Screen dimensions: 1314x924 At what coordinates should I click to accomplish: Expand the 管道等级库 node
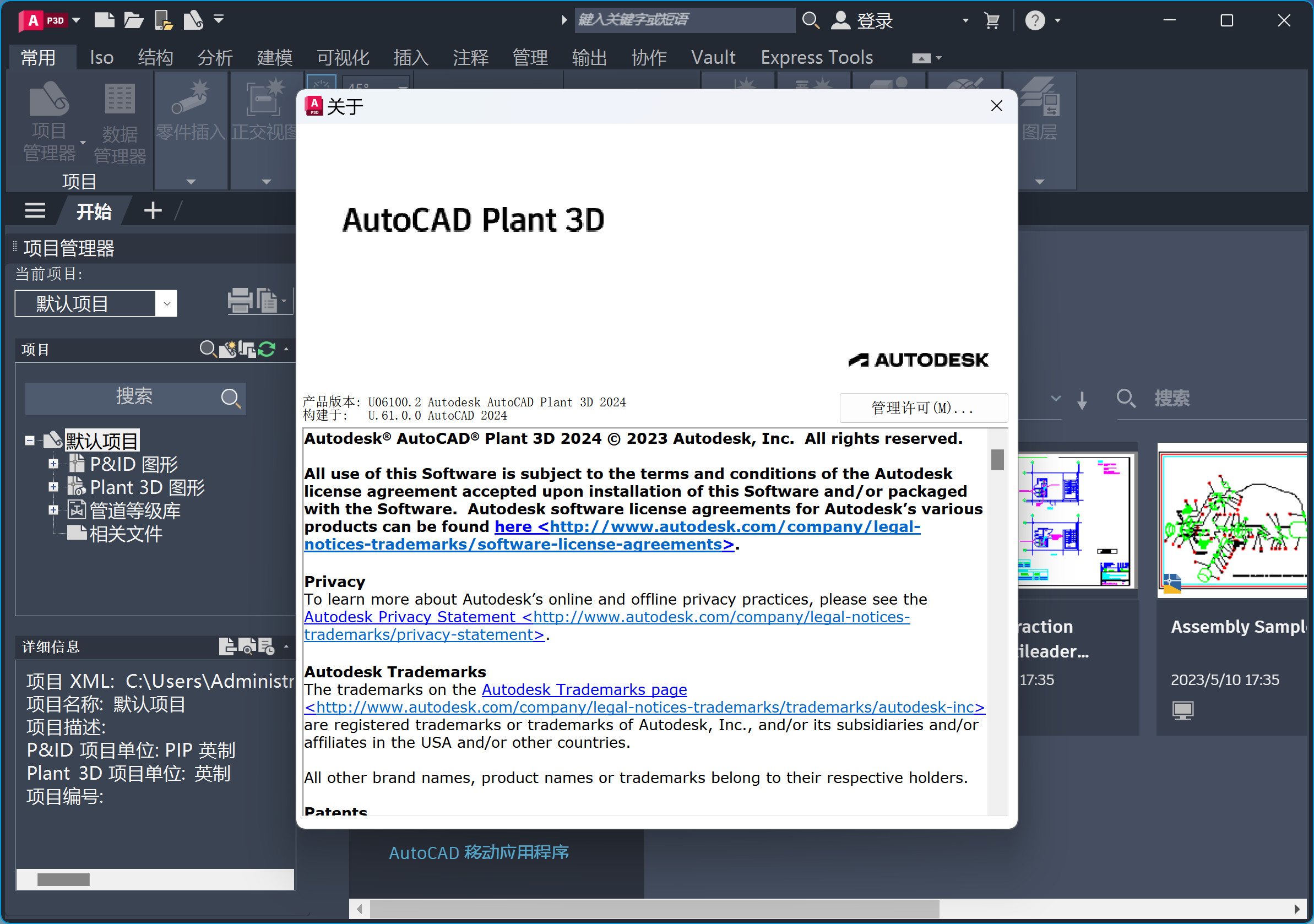click(x=53, y=510)
